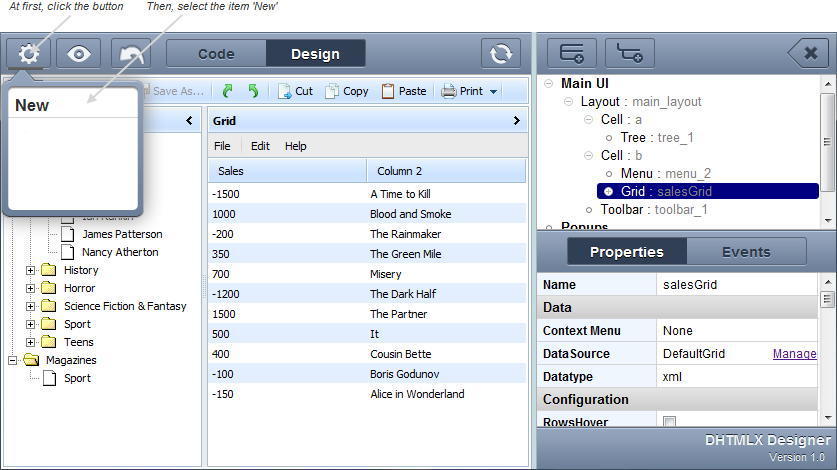This screenshot has height=470, width=837.
Task: Select the Sport file under Magazines
Action: pos(77,378)
